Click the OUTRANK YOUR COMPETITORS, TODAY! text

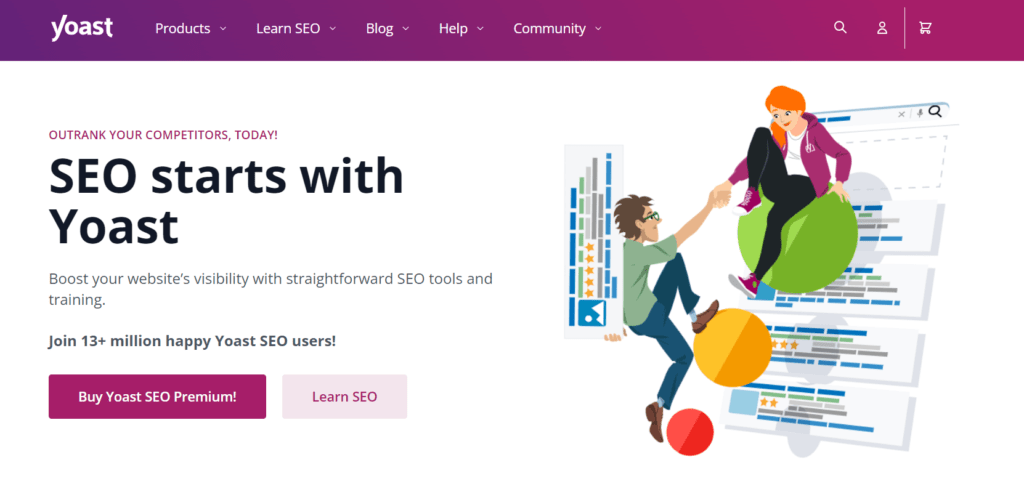163,135
